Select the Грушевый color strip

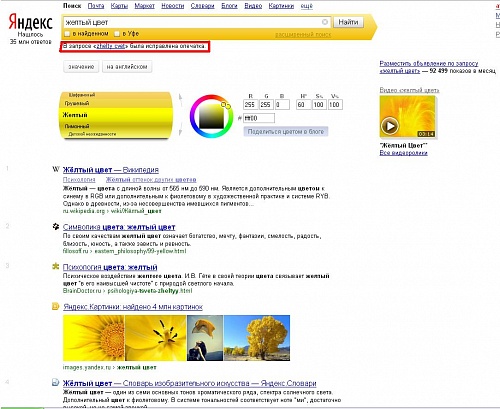coord(116,103)
